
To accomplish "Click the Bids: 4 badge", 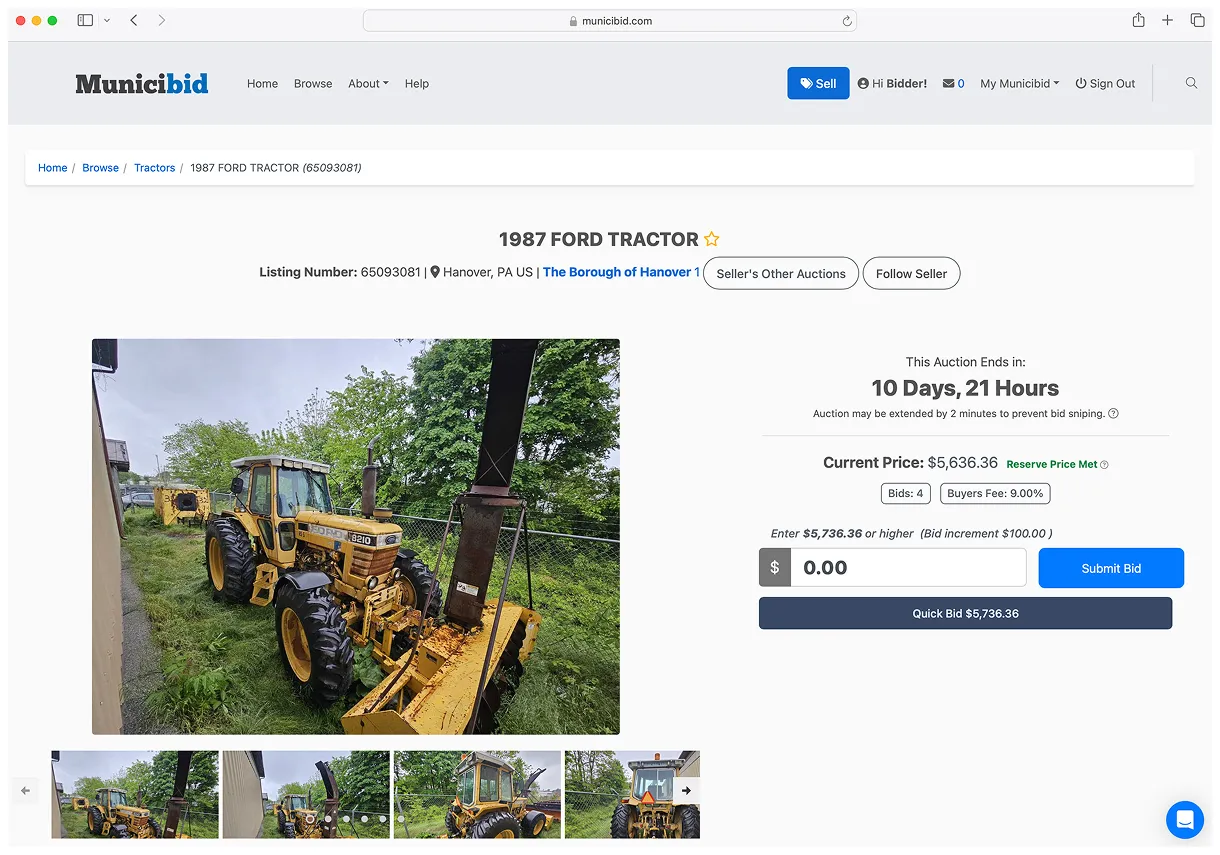I will point(905,493).
